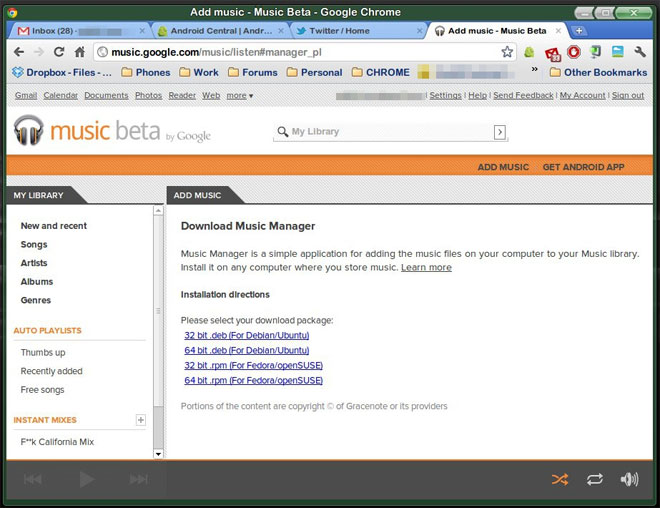This screenshot has height=508, width=660.
Task: Bookmark page with star icon
Action: [x=507, y=52]
